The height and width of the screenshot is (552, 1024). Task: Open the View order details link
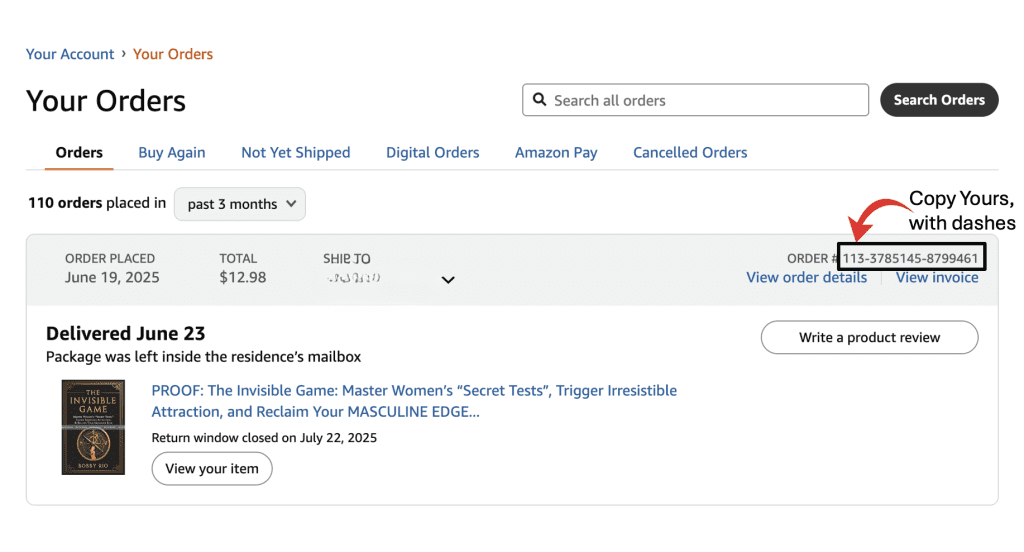[x=806, y=278]
